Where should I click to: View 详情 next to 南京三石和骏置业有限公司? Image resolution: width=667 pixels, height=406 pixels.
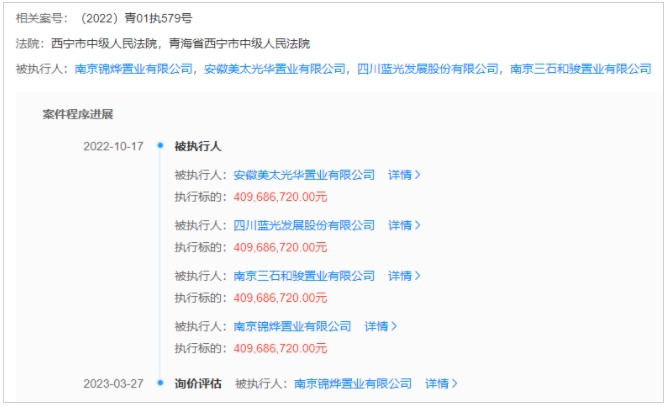(404, 276)
